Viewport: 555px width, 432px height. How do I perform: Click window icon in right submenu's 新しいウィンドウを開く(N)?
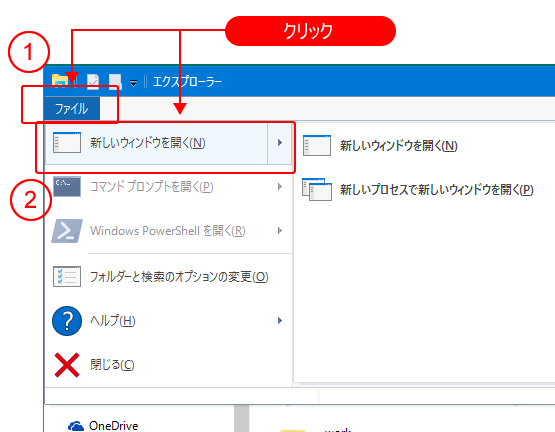(317, 146)
